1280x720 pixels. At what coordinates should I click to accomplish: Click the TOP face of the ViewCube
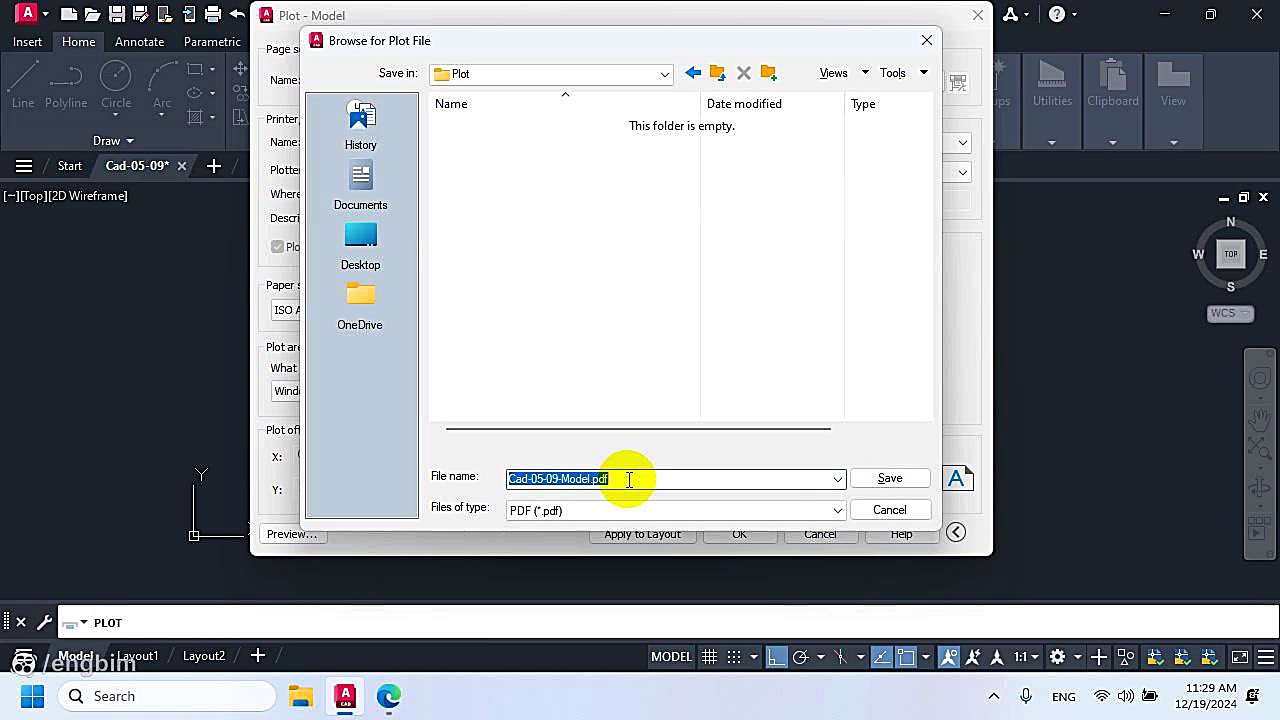tap(1231, 254)
